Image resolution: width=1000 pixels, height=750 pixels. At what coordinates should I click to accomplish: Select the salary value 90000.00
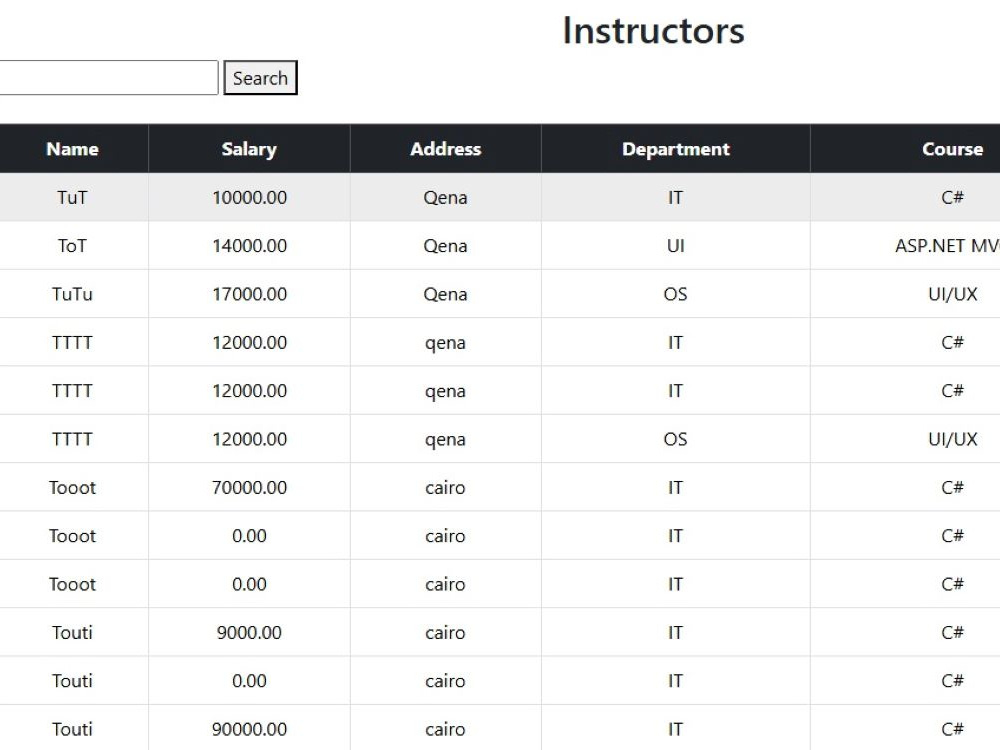249,729
